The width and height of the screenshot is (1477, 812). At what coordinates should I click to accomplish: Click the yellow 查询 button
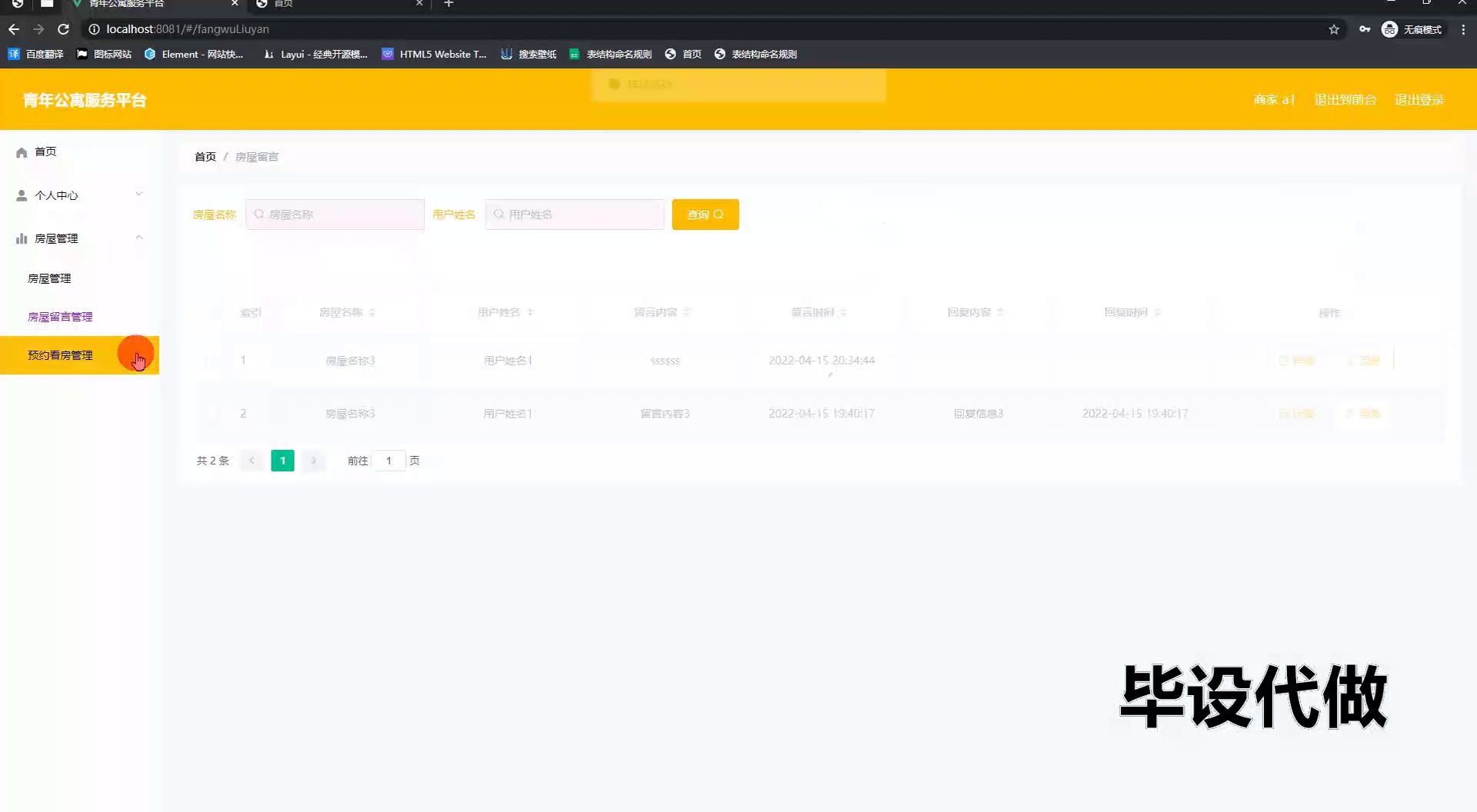click(705, 215)
